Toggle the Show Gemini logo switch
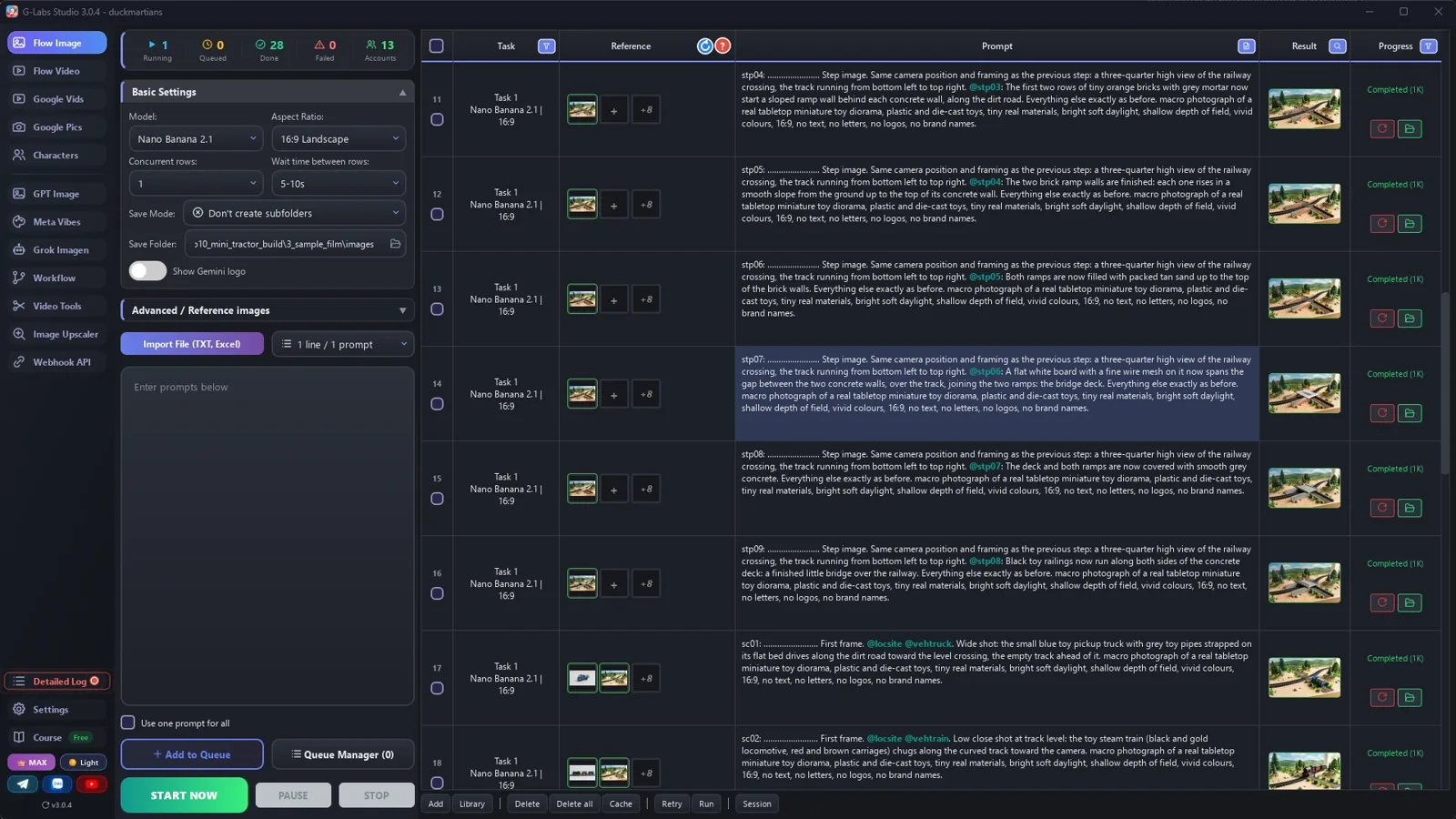The image size is (1456, 819). (147, 271)
